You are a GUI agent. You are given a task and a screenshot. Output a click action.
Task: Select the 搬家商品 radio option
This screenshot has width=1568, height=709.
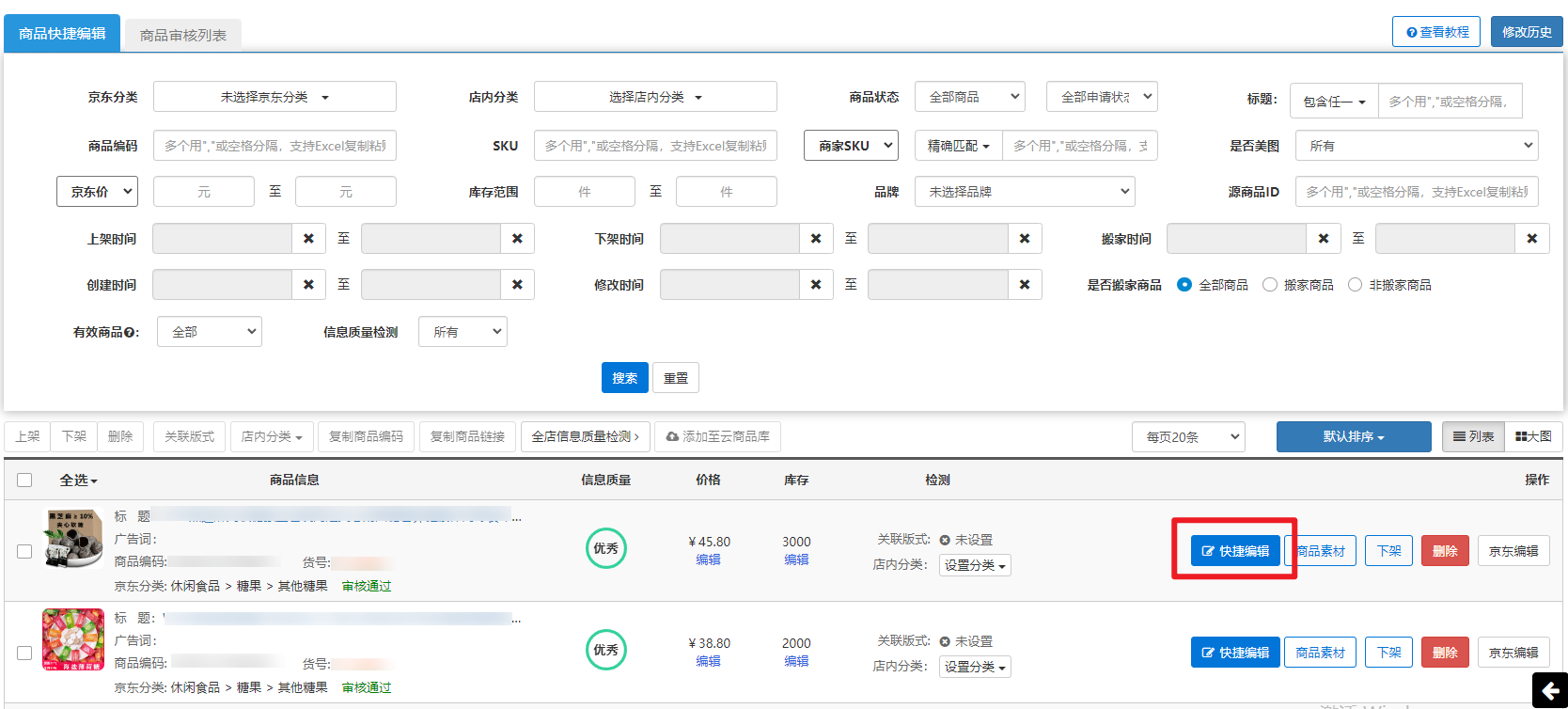point(1270,285)
